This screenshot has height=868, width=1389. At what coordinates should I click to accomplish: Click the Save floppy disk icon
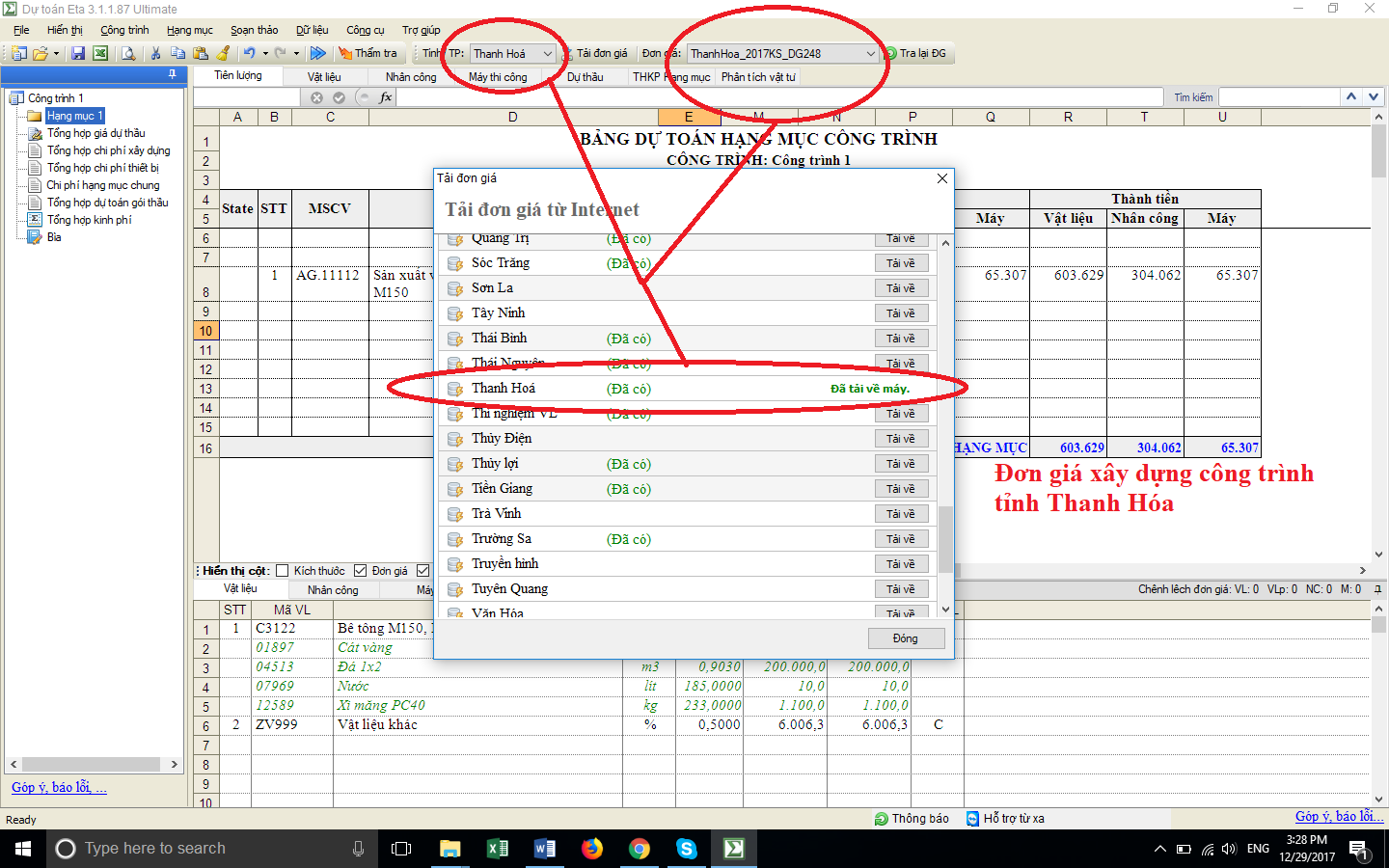(x=78, y=54)
